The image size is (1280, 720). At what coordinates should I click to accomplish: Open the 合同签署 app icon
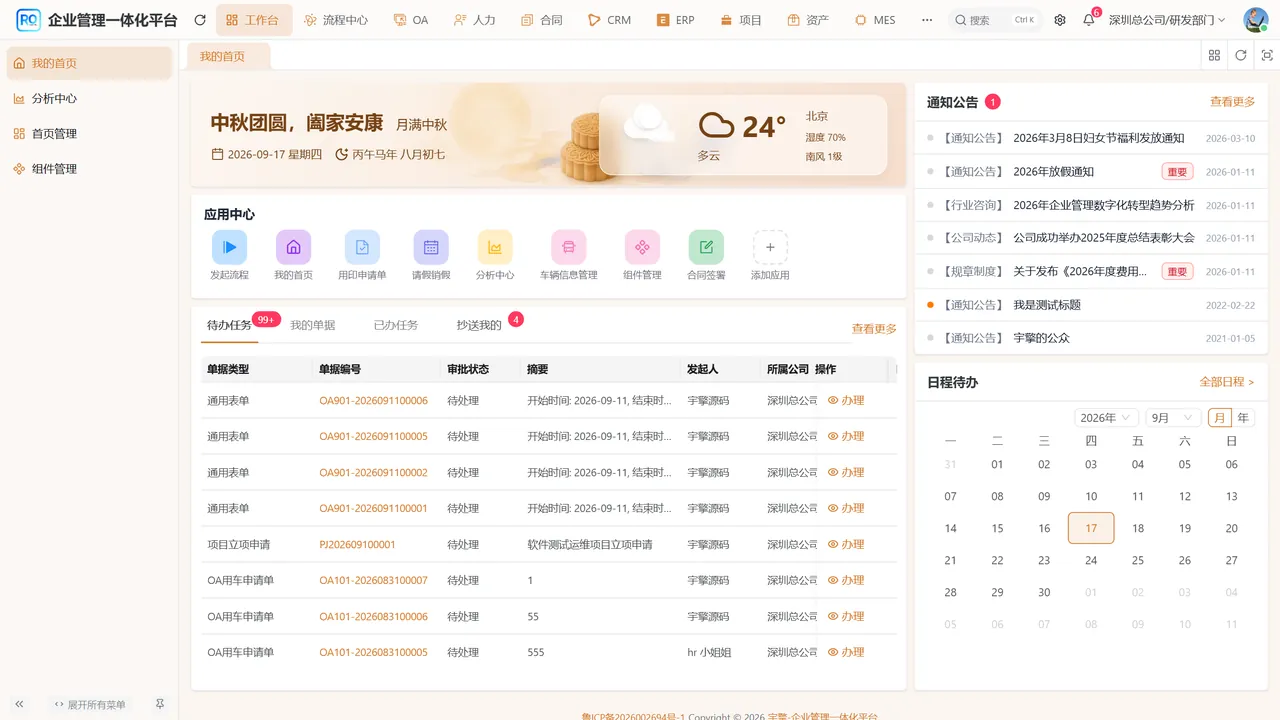(x=706, y=247)
